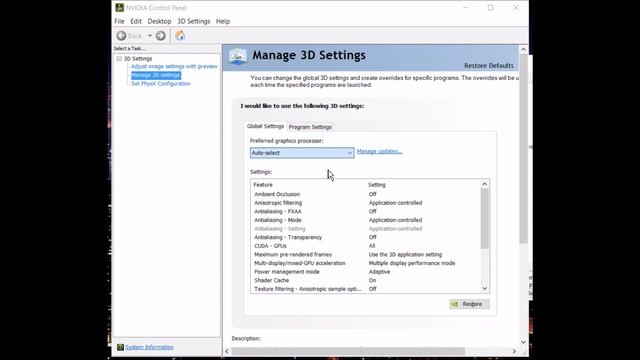Open the System Information link
The width and height of the screenshot is (640, 360).
[x=149, y=347]
